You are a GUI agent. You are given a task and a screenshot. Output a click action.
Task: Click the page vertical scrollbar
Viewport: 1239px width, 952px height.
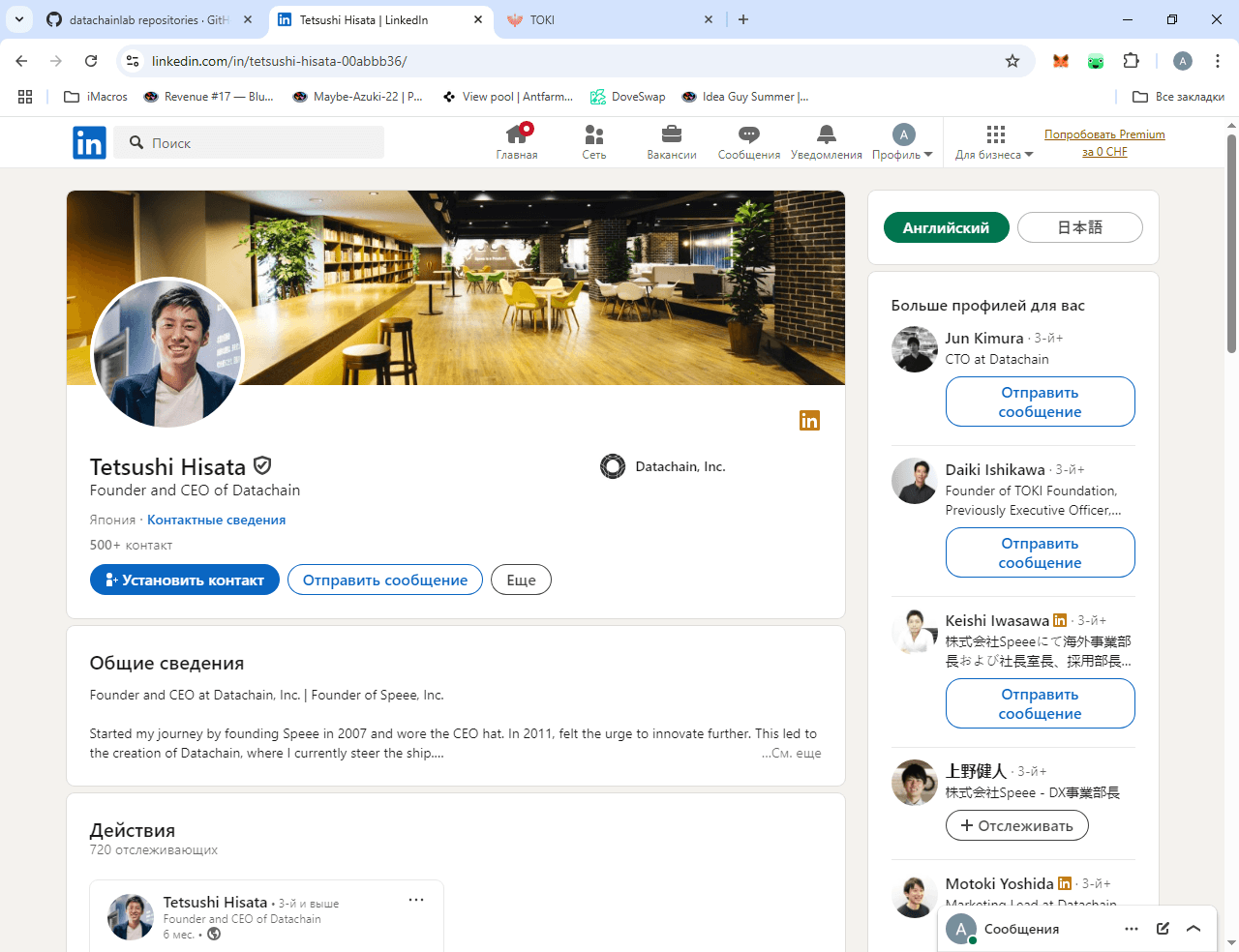pos(1232,244)
